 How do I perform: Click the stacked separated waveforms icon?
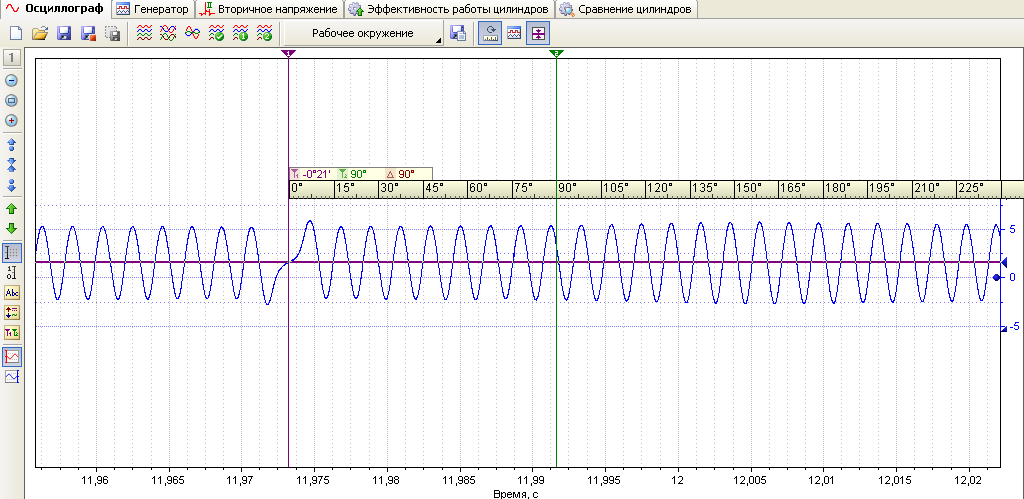pos(144,33)
